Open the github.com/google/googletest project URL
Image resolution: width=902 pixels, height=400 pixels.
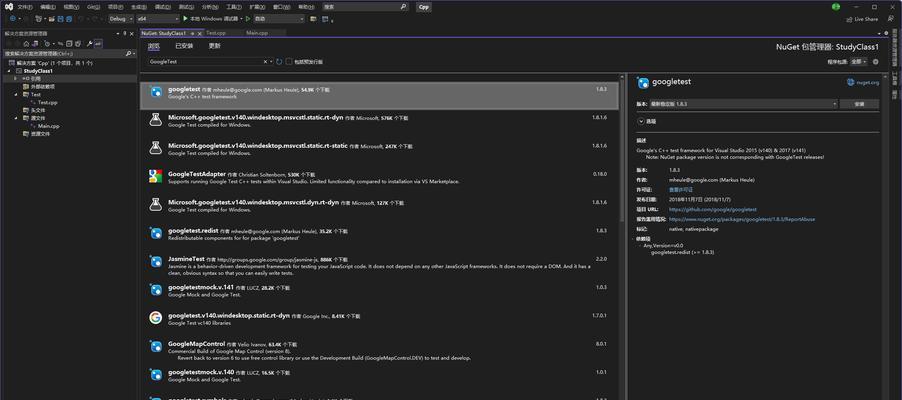tap(713, 209)
